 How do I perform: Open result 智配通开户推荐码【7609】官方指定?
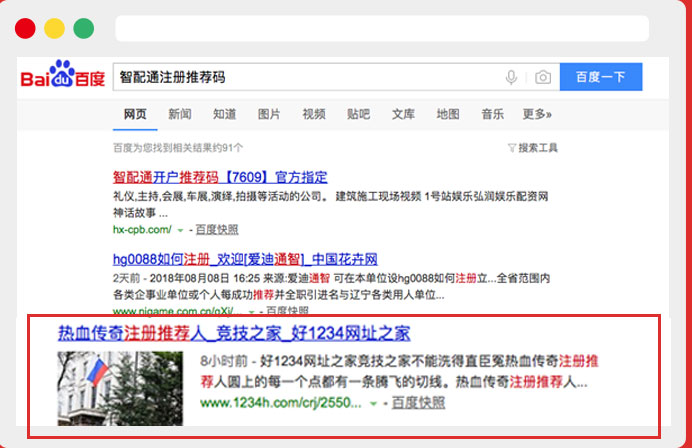click(x=220, y=177)
